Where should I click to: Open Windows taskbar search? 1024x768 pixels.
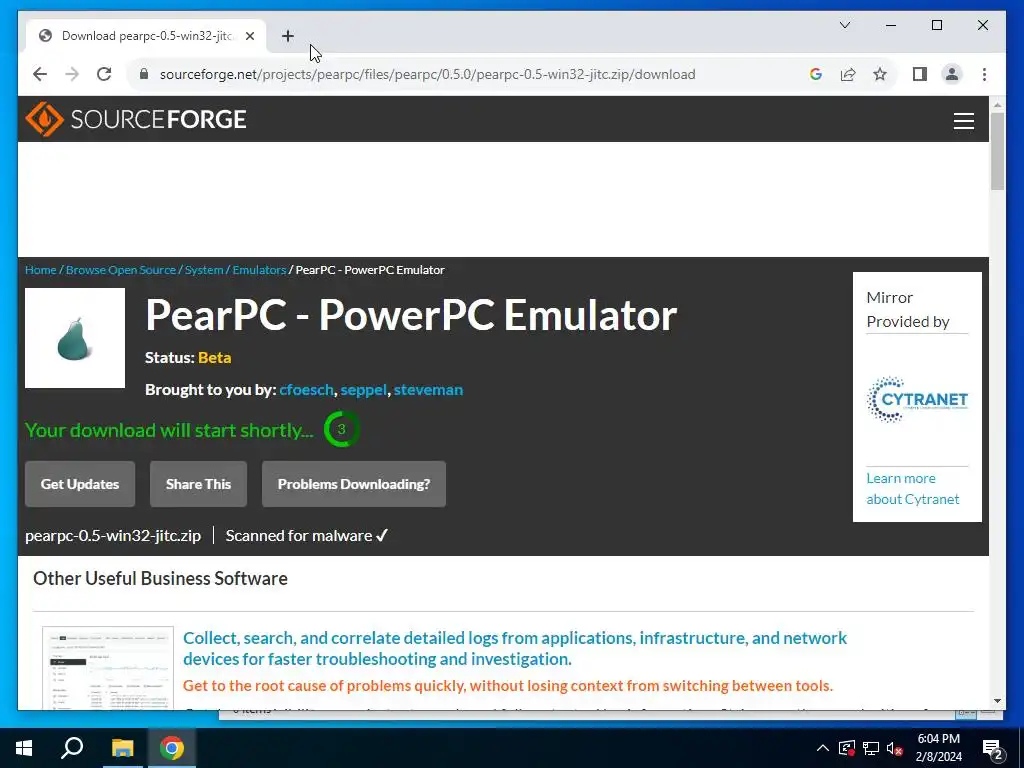tap(72, 748)
